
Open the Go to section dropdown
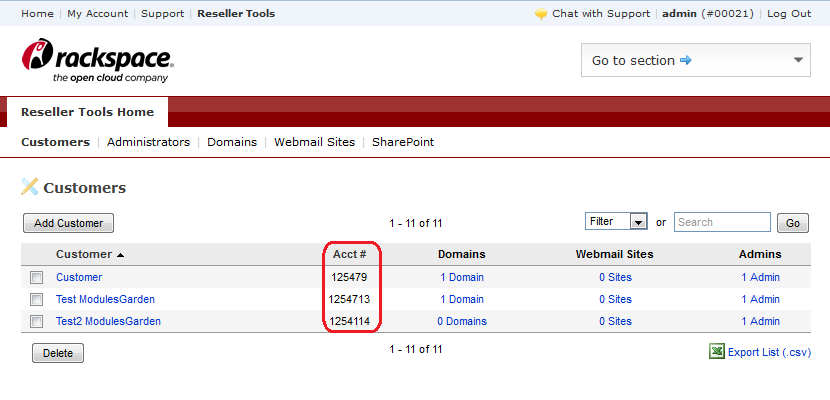pyautogui.click(x=696, y=60)
